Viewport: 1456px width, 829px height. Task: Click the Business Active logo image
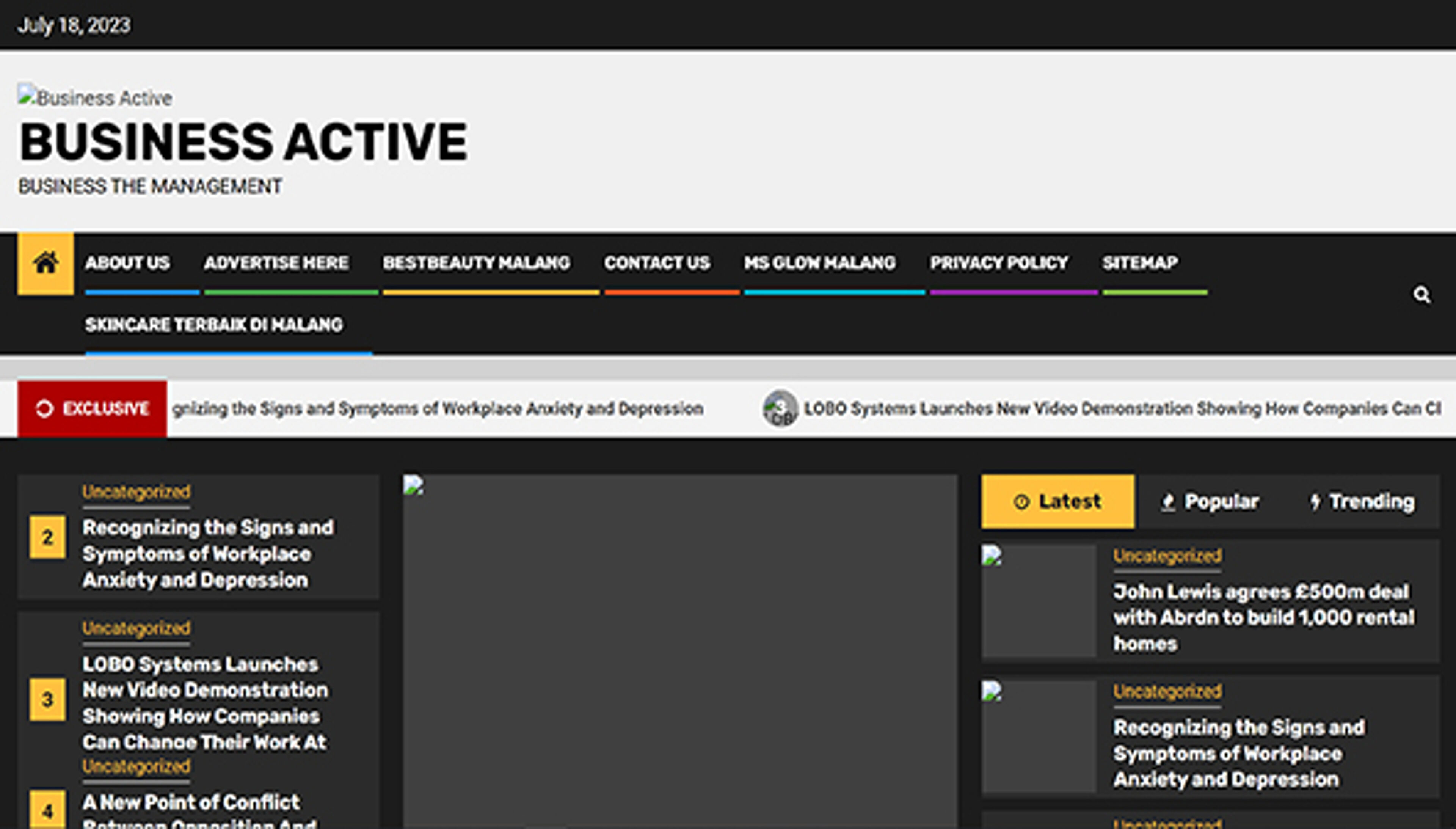tap(94, 97)
